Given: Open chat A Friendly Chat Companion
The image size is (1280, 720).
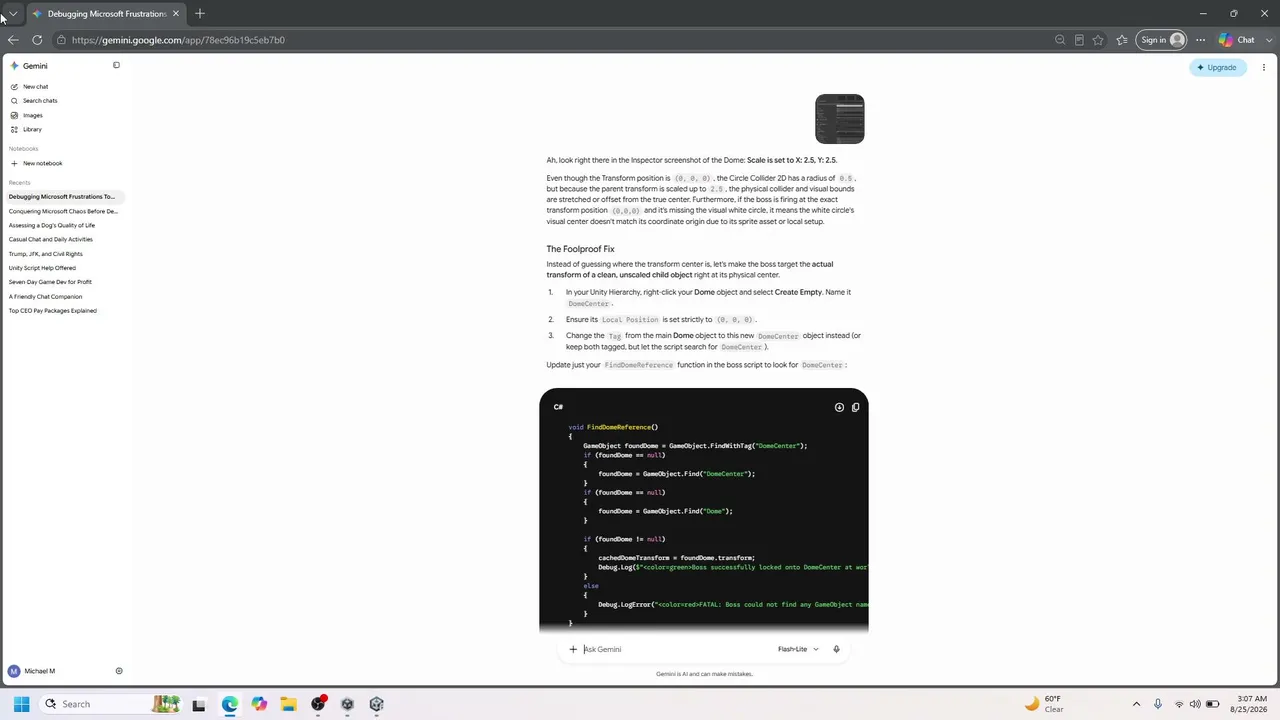Looking at the screenshot, I should [x=45, y=296].
